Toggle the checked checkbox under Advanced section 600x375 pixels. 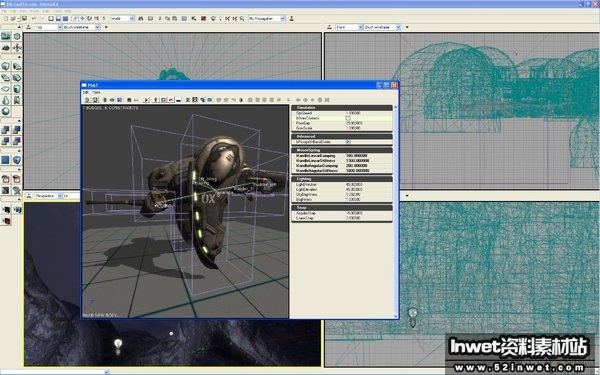[348, 142]
